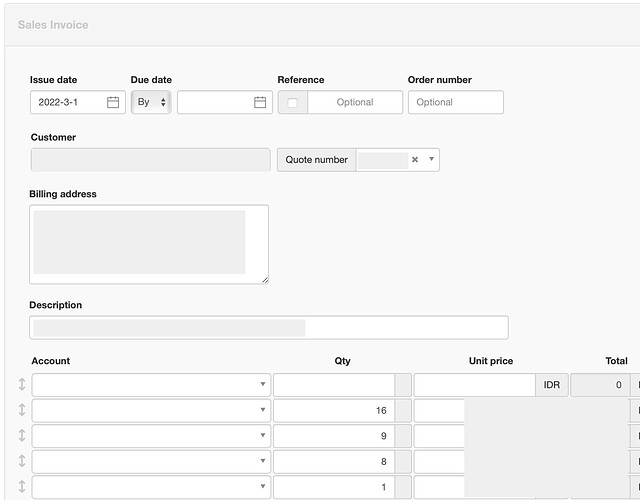Click the Order number input field
The image size is (640, 500).
pyautogui.click(x=455, y=102)
